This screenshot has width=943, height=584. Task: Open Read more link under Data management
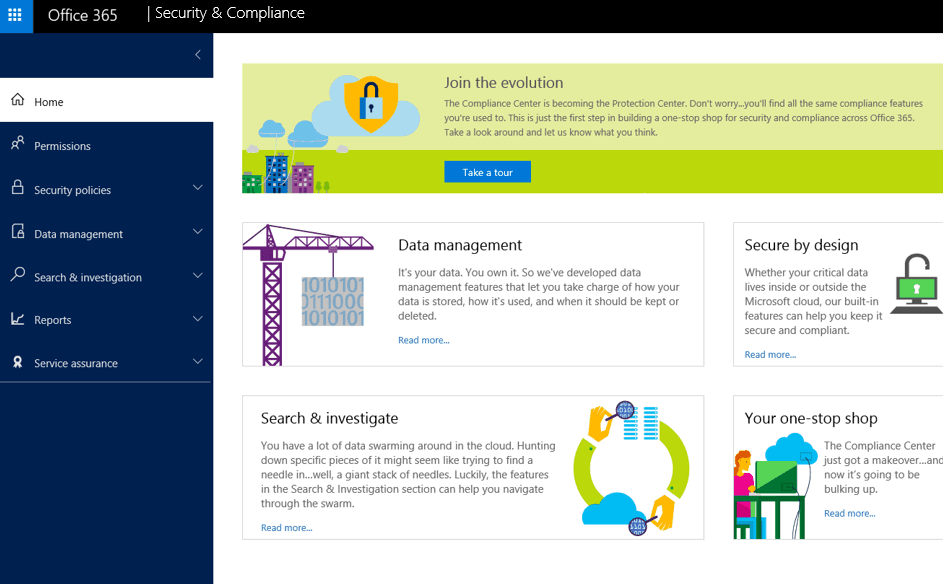(x=423, y=340)
